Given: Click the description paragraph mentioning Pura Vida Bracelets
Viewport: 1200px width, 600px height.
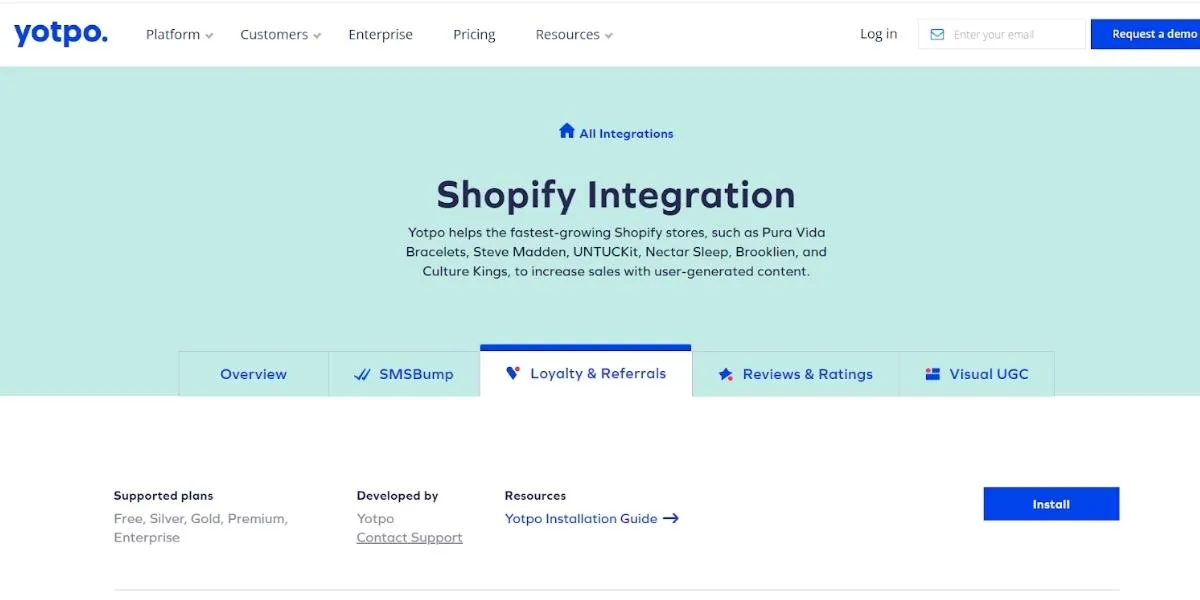Looking at the screenshot, I should pos(616,252).
